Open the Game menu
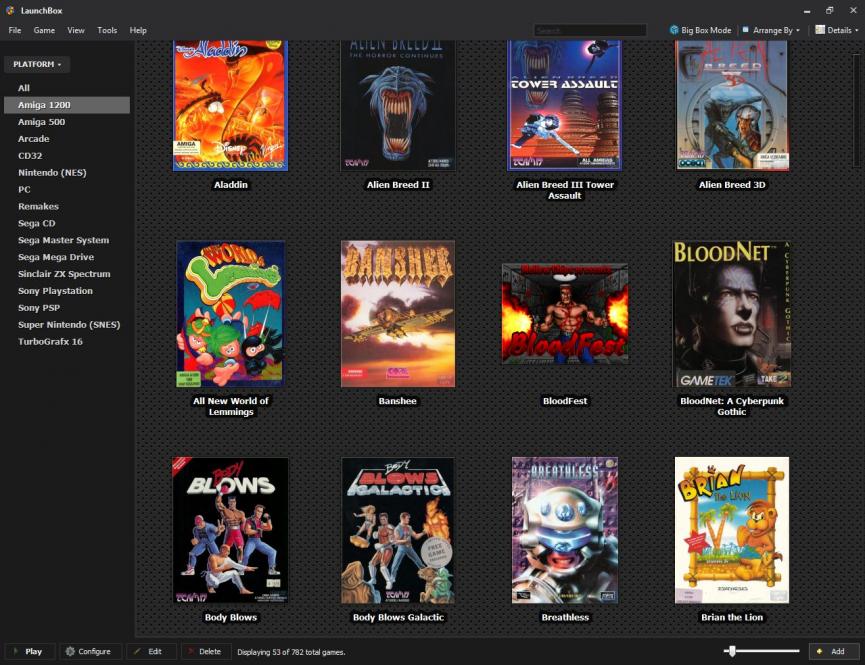Image resolution: width=865 pixels, height=665 pixels. (44, 30)
